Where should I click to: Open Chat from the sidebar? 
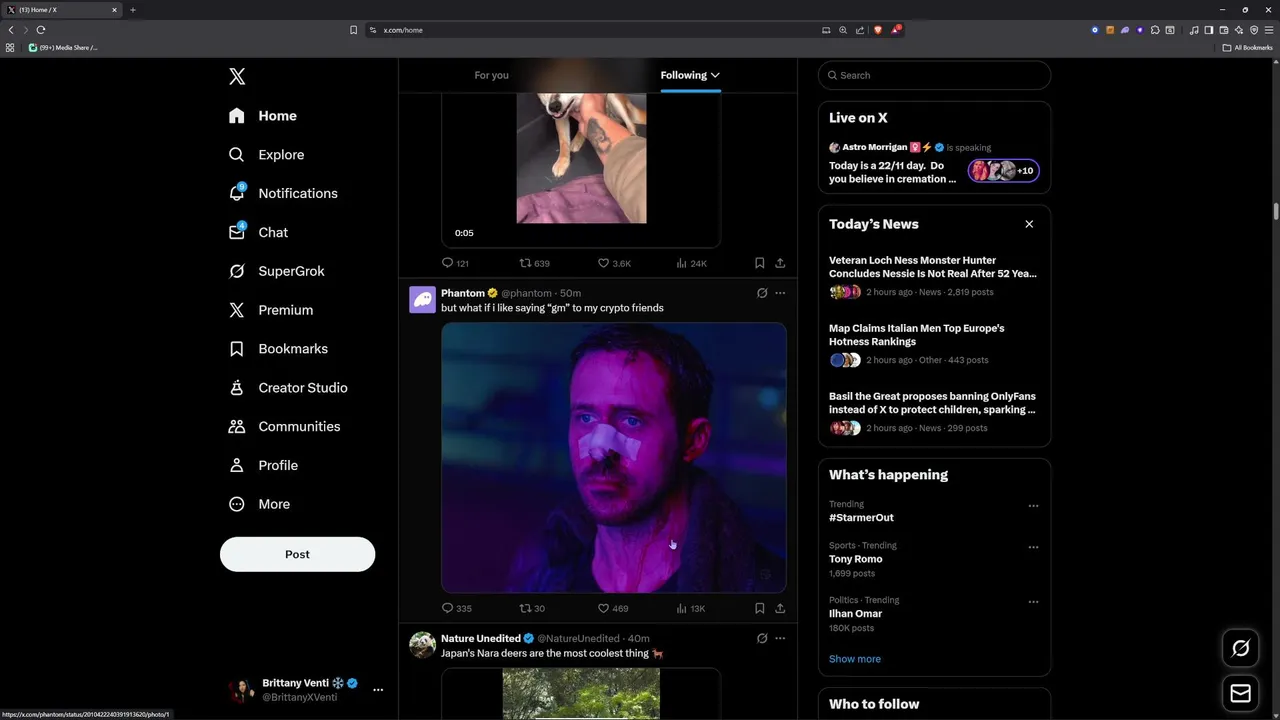point(259,232)
